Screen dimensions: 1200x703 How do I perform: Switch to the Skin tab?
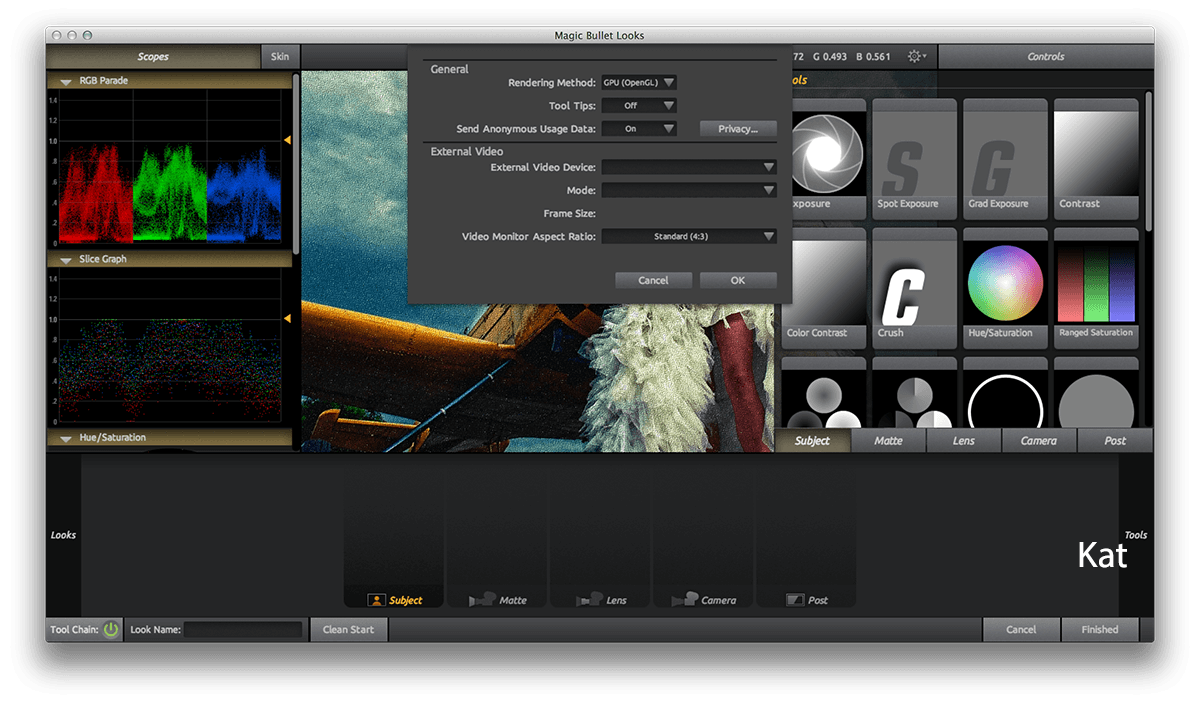[280, 57]
